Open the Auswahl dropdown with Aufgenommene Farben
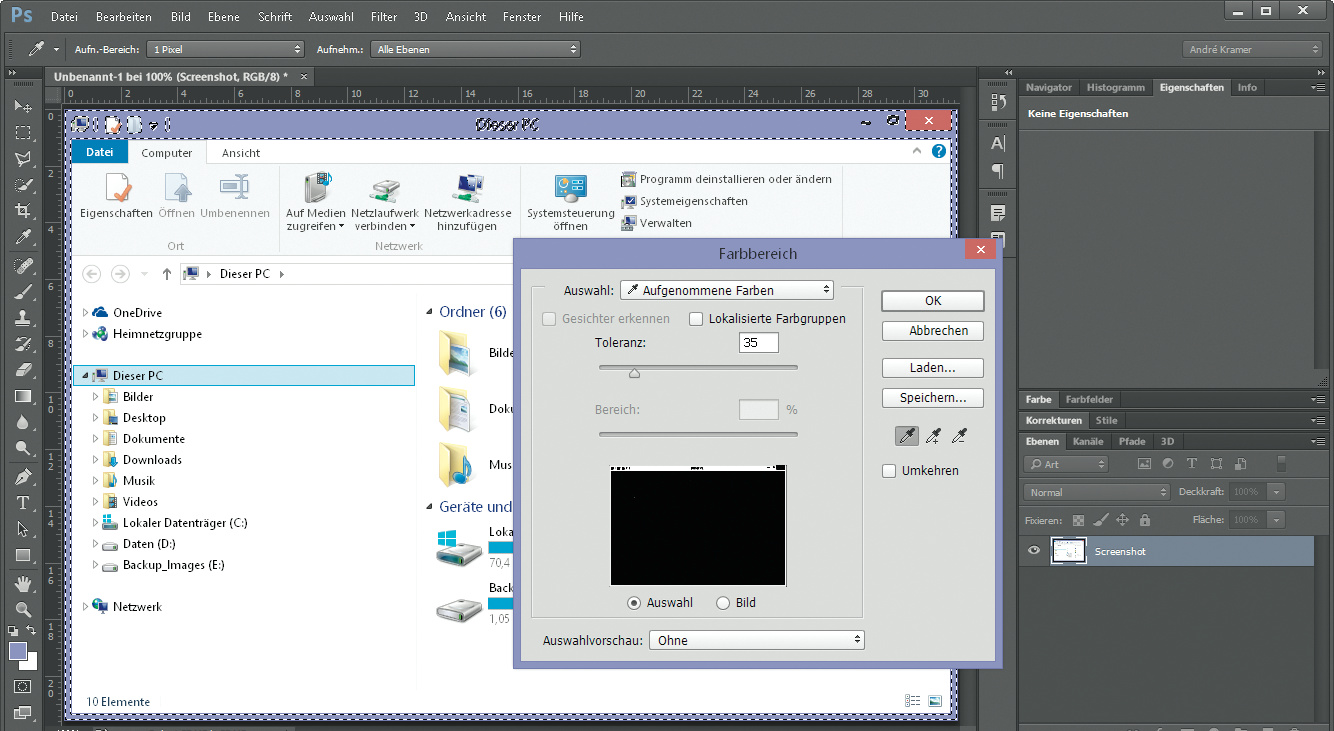The height and width of the screenshot is (731, 1334). 727,290
